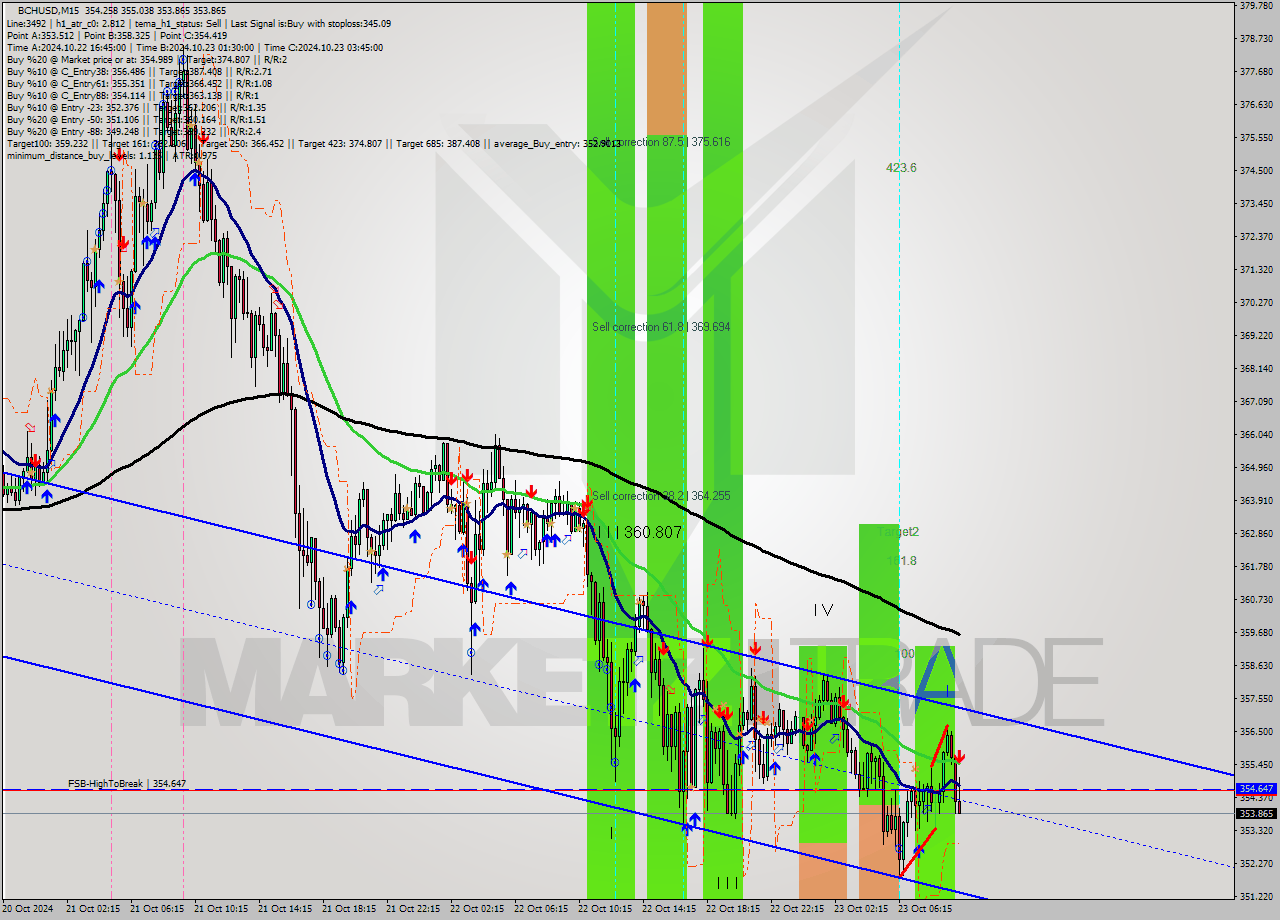1280x920 pixels.
Task: Click 'Buy %20 @ Market price or at: 354.989'
Action: coord(90,59)
